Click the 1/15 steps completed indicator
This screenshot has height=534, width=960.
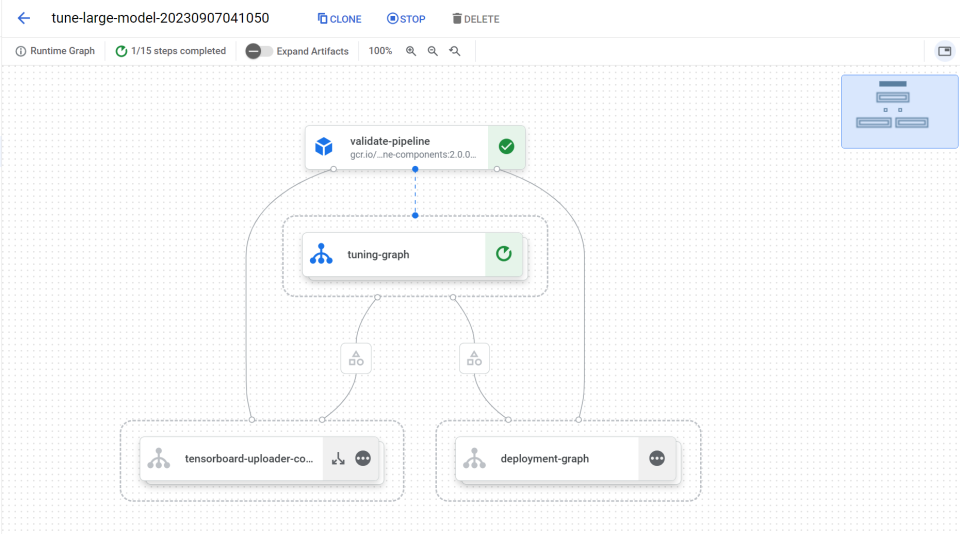pyautogui.click(x=171, y=51)
